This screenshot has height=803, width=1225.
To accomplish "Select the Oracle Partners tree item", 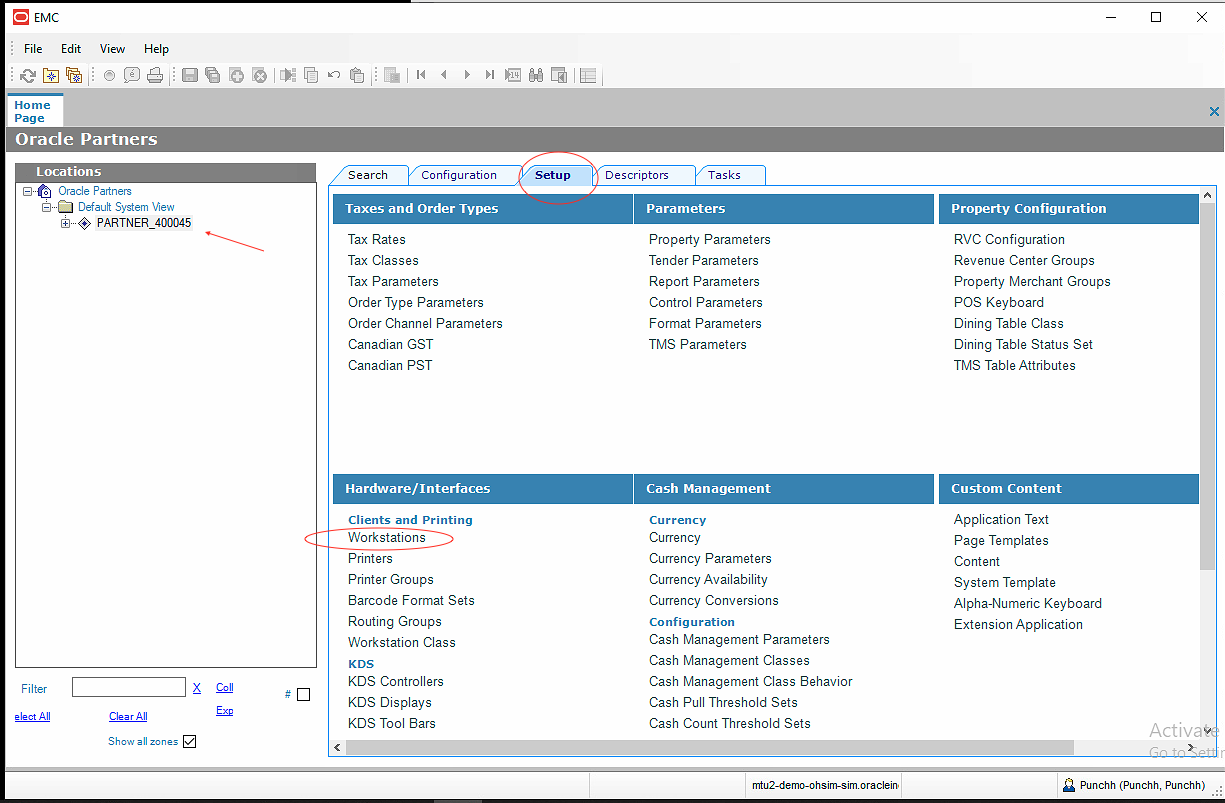I will point(95,191).
